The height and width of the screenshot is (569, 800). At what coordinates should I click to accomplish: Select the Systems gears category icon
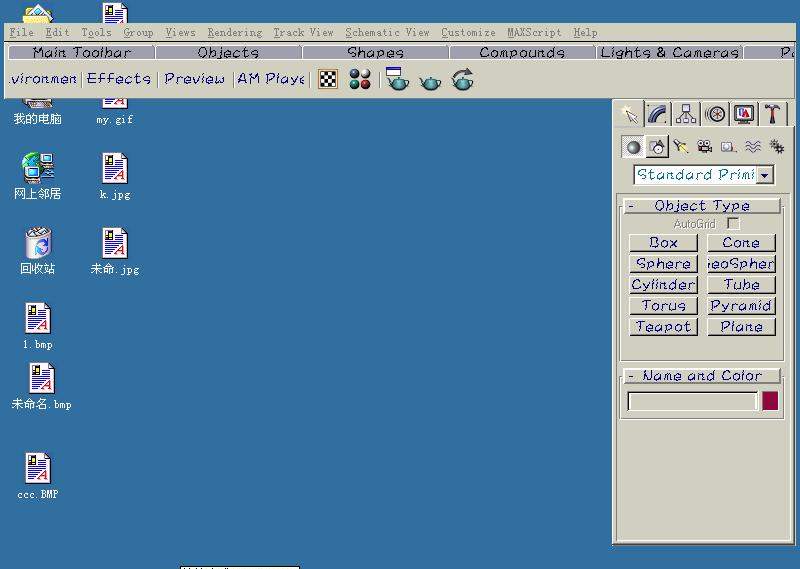(777, 147)
